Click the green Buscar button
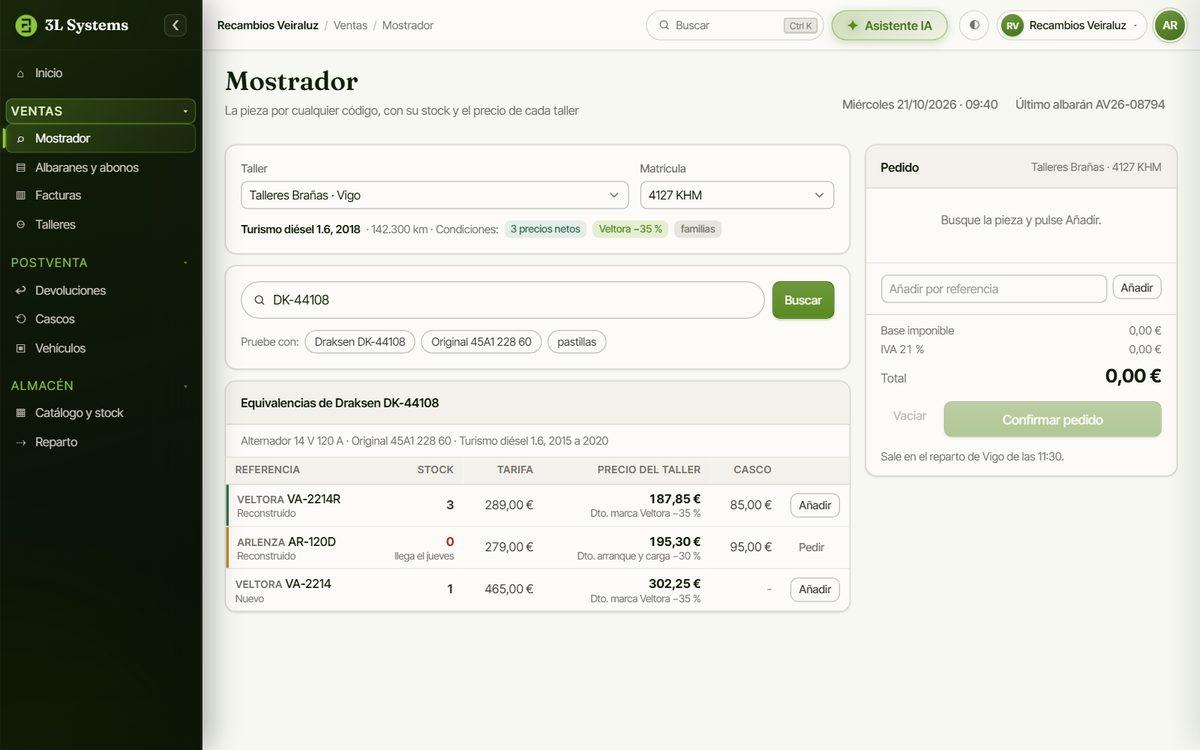Image resolution: width=1200 pixels, height=750 pixels. 803,300
